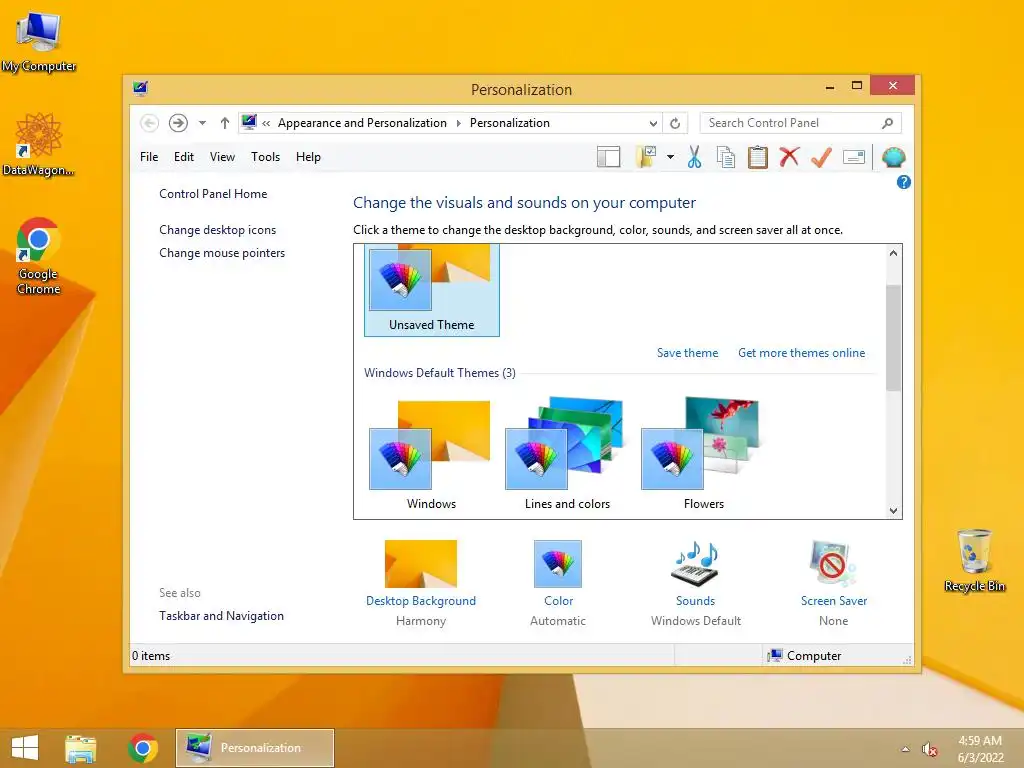Click the orange checkmark toolbar icon

(821, 157)
